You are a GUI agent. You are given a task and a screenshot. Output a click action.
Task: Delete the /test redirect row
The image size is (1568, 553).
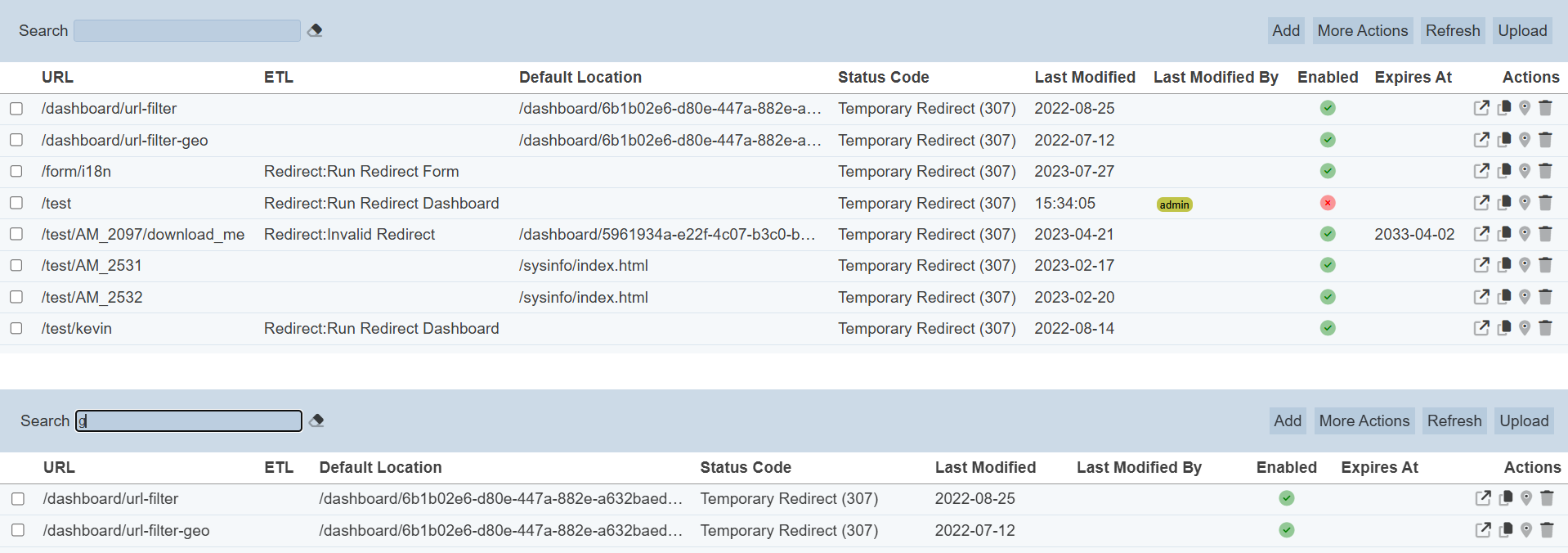(x=1545, y=203)
